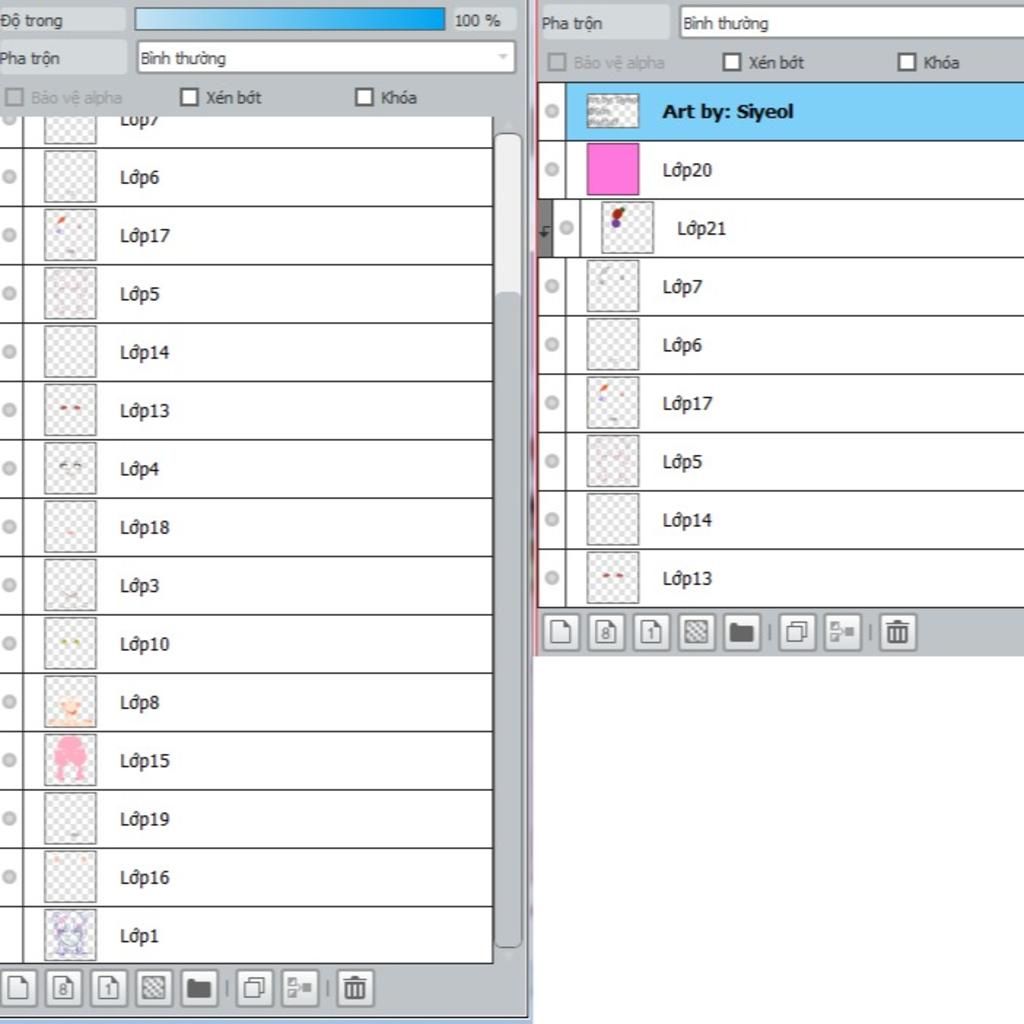This screenshot has height=1024, width=1024.
Task: Click the Lớp21 clipping arrow indicator
Action: pos(545,231)
